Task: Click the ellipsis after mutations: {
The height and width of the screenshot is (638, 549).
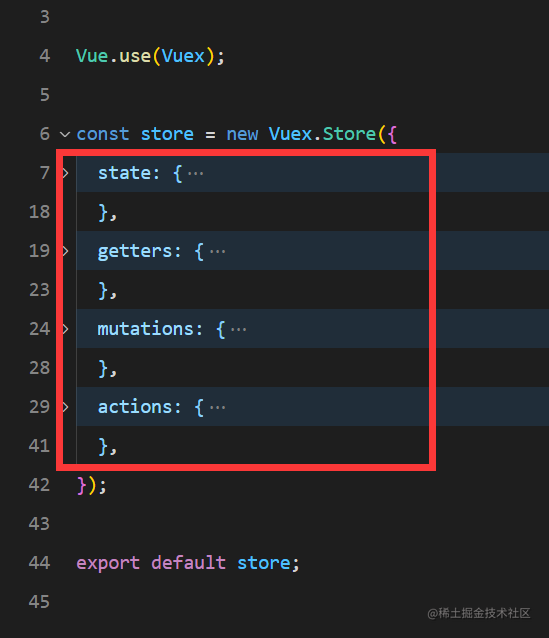Action: [x=238, y=330]
